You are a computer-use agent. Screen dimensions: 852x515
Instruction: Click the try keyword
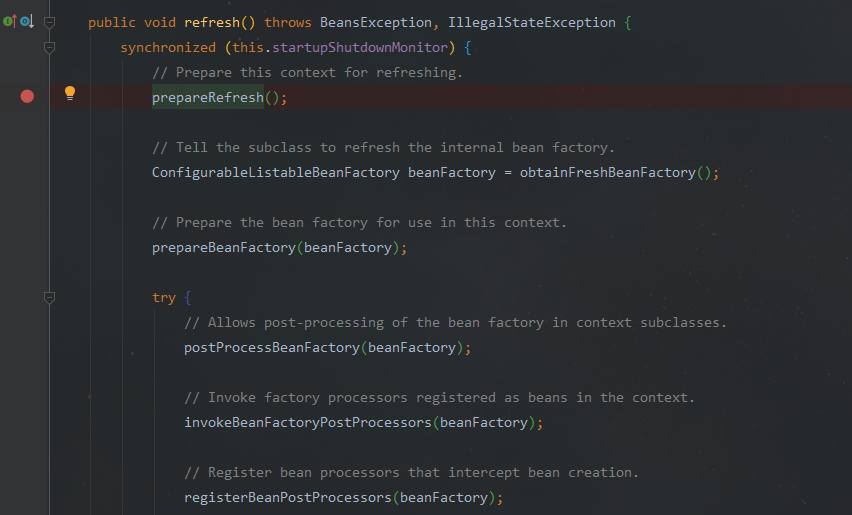tap(164, 298)
